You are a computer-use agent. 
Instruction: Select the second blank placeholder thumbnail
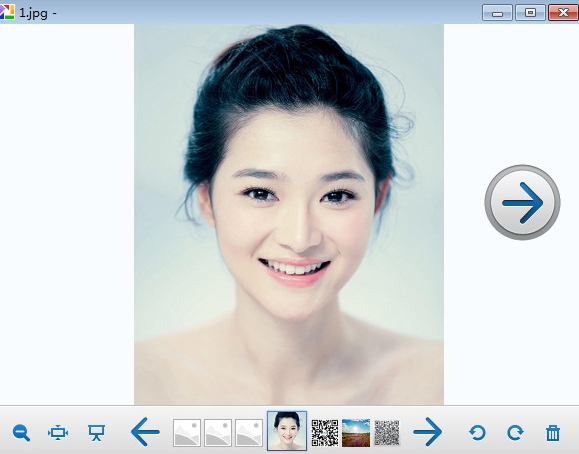218,433
